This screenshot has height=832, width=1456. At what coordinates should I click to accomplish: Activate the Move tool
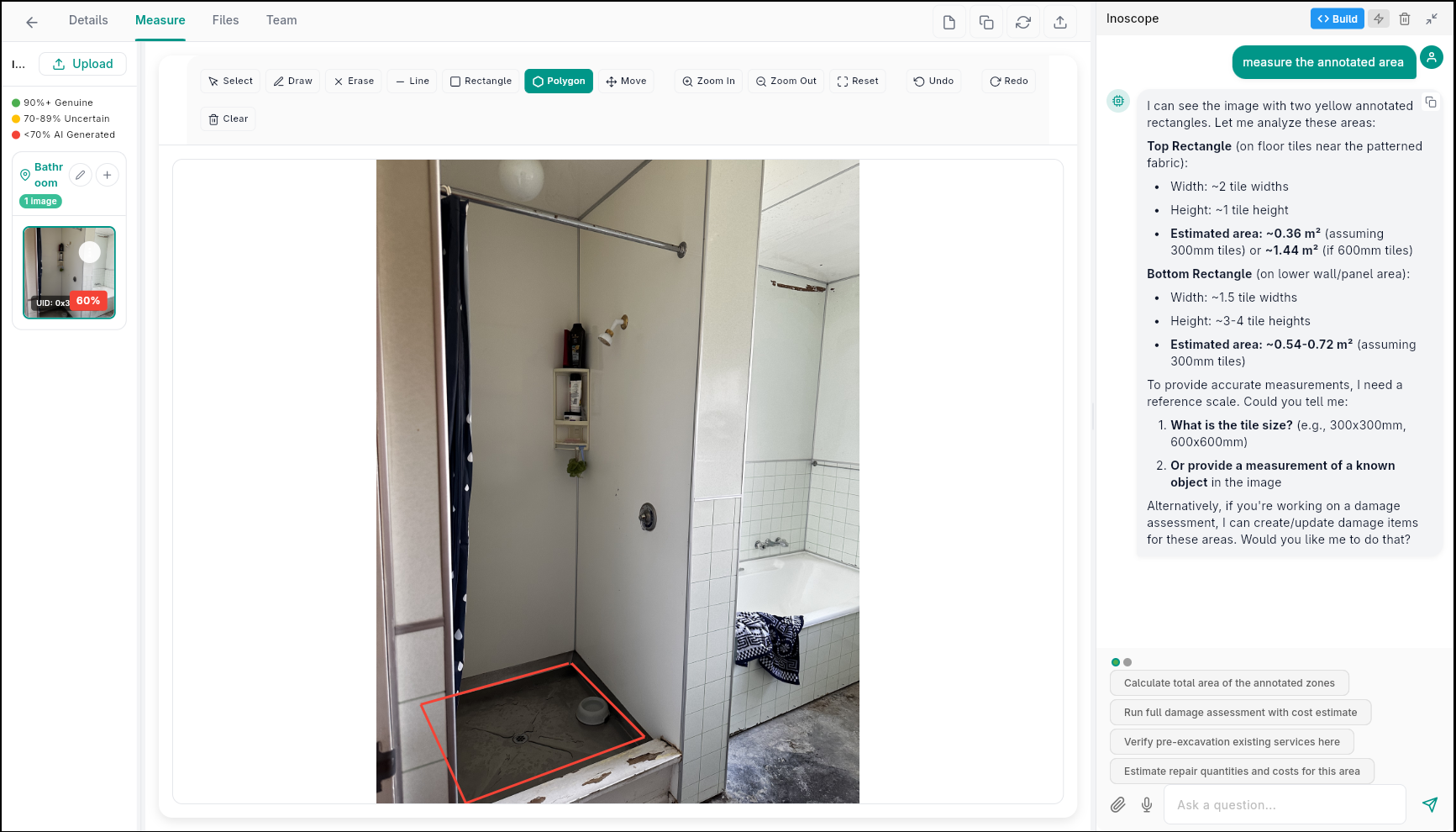[x=626, y=81]
